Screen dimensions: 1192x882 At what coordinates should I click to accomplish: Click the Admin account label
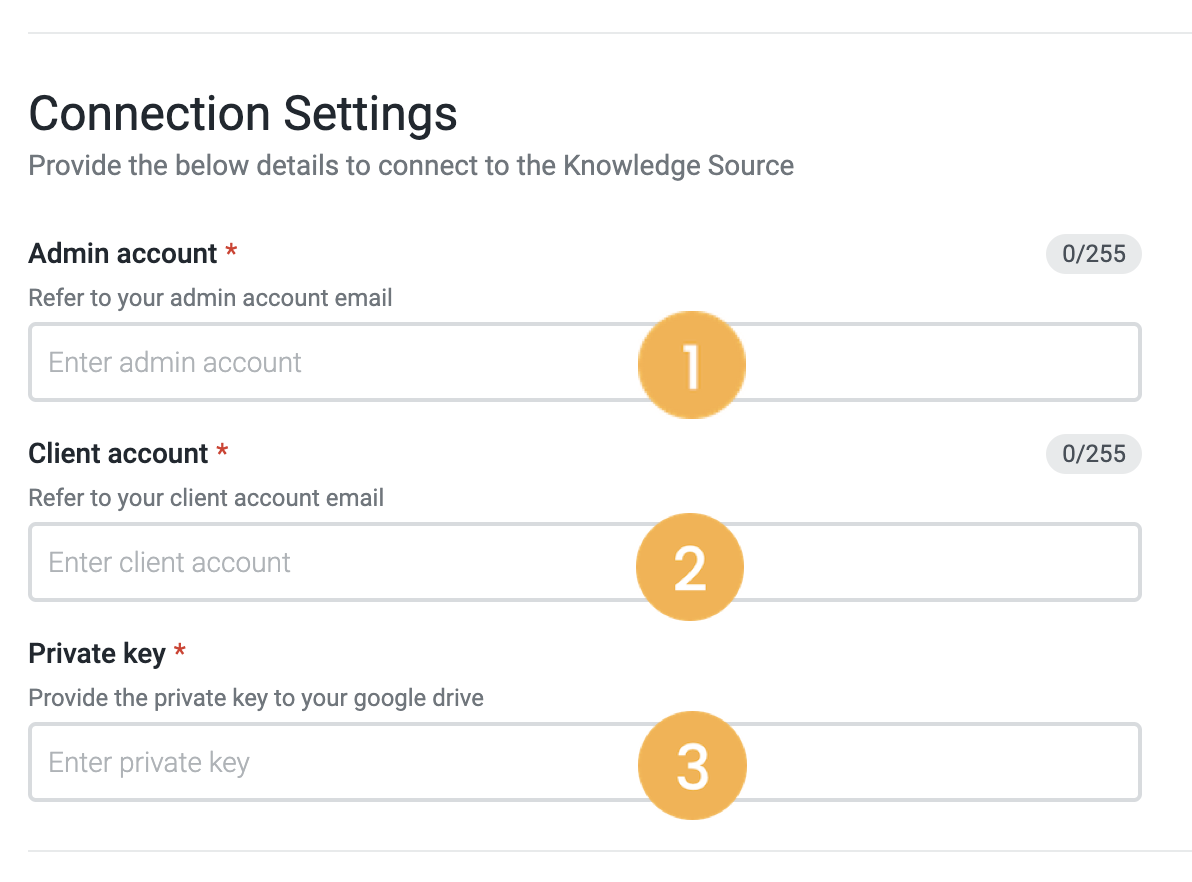(122, 253)
